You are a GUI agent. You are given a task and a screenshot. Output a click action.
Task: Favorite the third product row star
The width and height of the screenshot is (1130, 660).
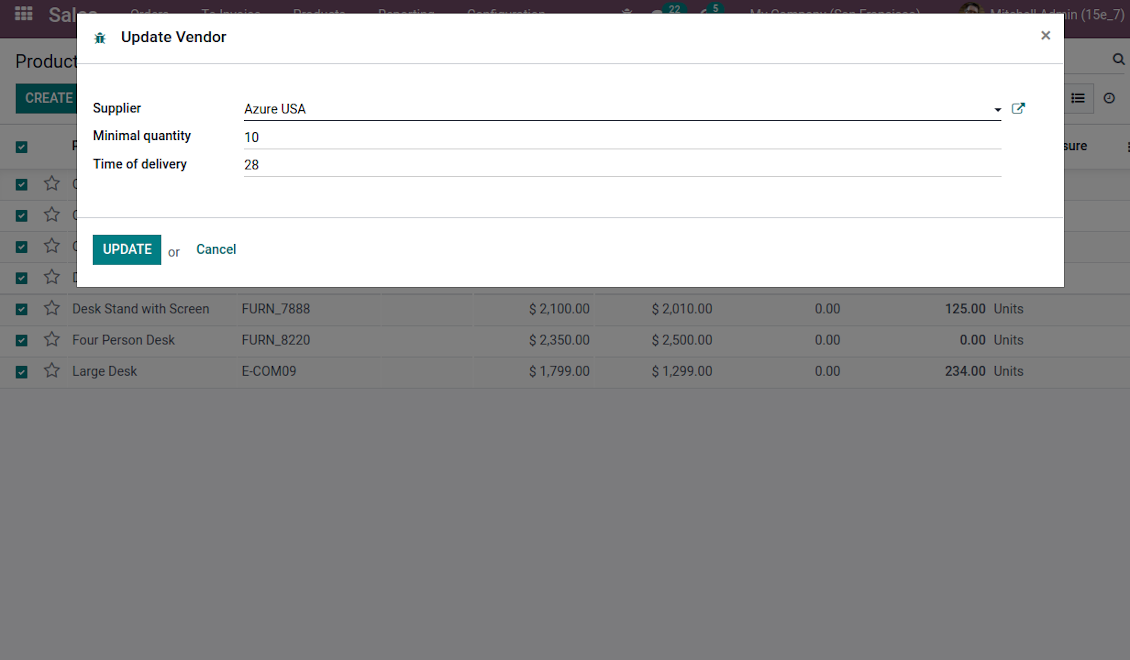(52, 246)
